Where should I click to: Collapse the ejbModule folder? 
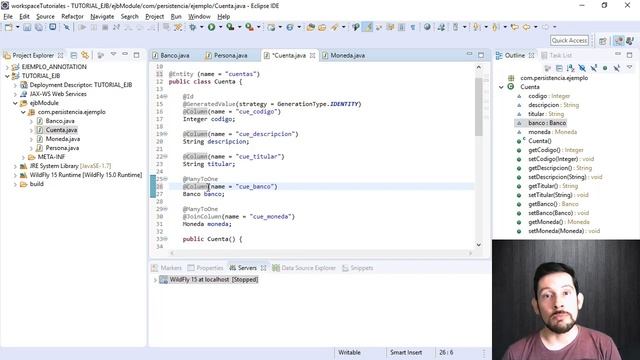pyautogui.click(x=15, y=103)
